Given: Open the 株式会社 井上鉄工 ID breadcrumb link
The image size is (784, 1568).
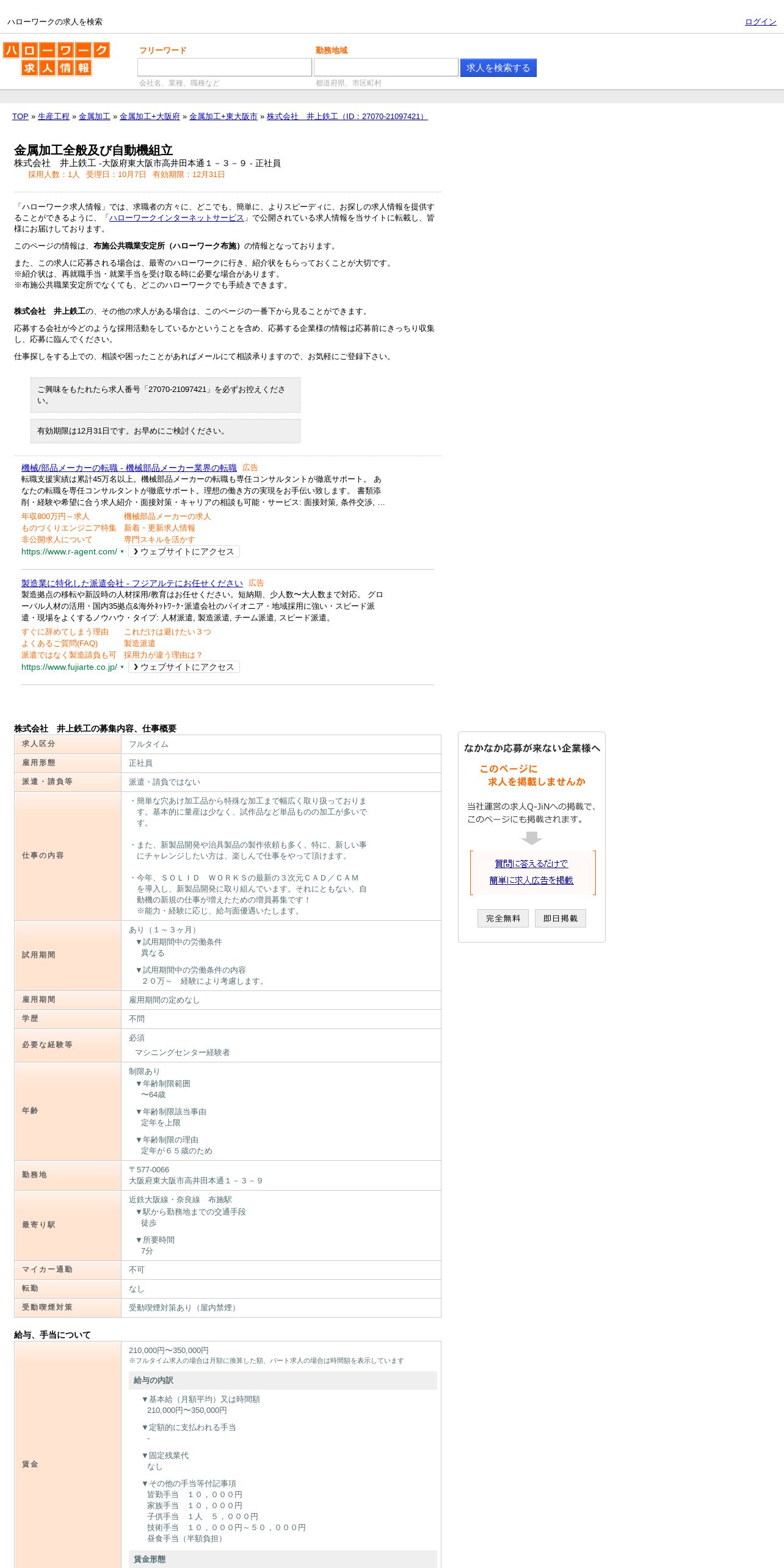Looking at the screenshot, I should [347, 117].
